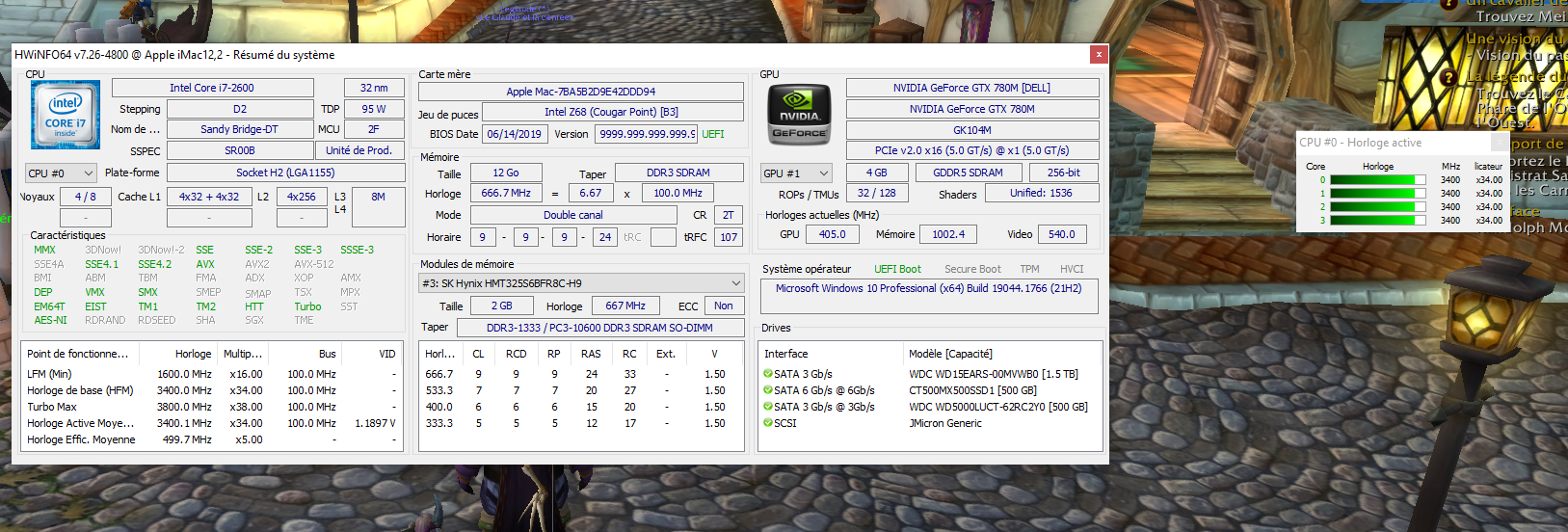Click the Socket H2 (LGA1155) platform field

285,173
